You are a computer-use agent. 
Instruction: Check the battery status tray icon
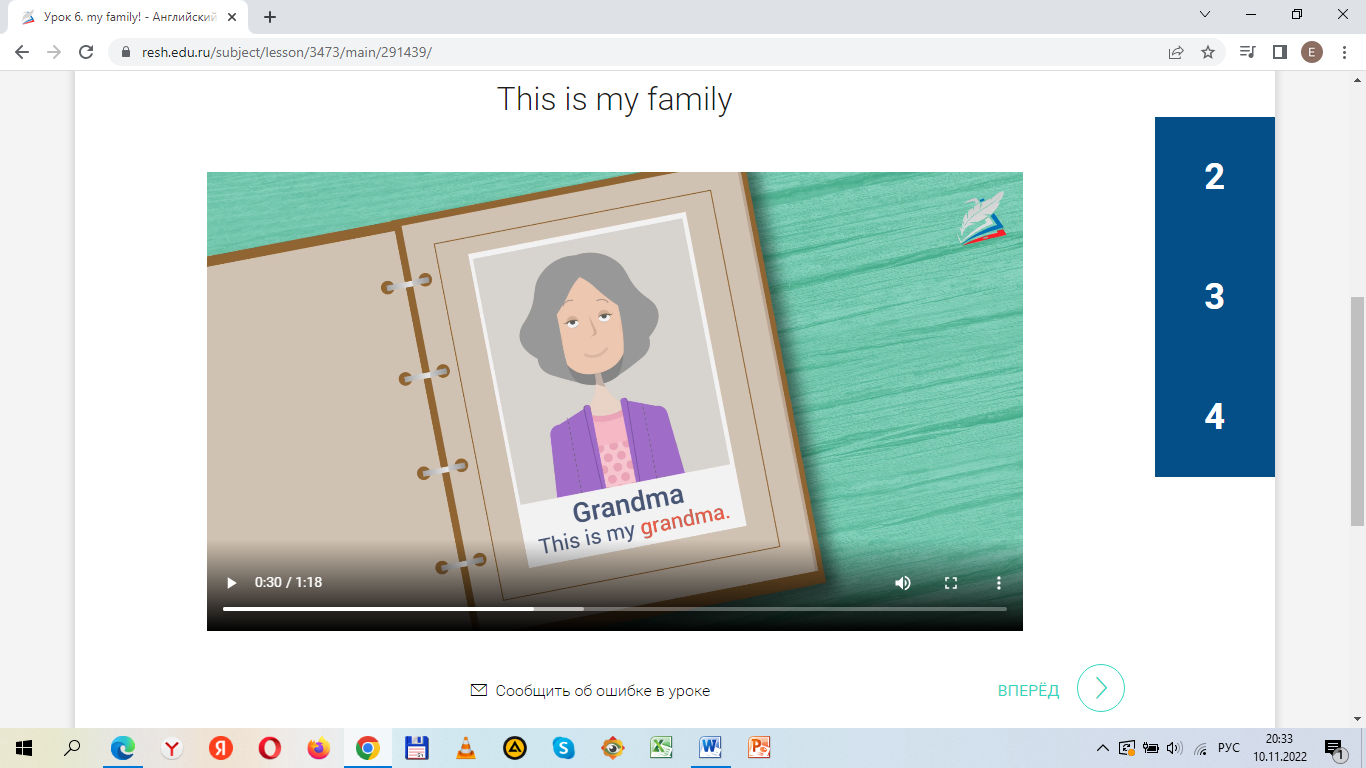(1150, 748)
